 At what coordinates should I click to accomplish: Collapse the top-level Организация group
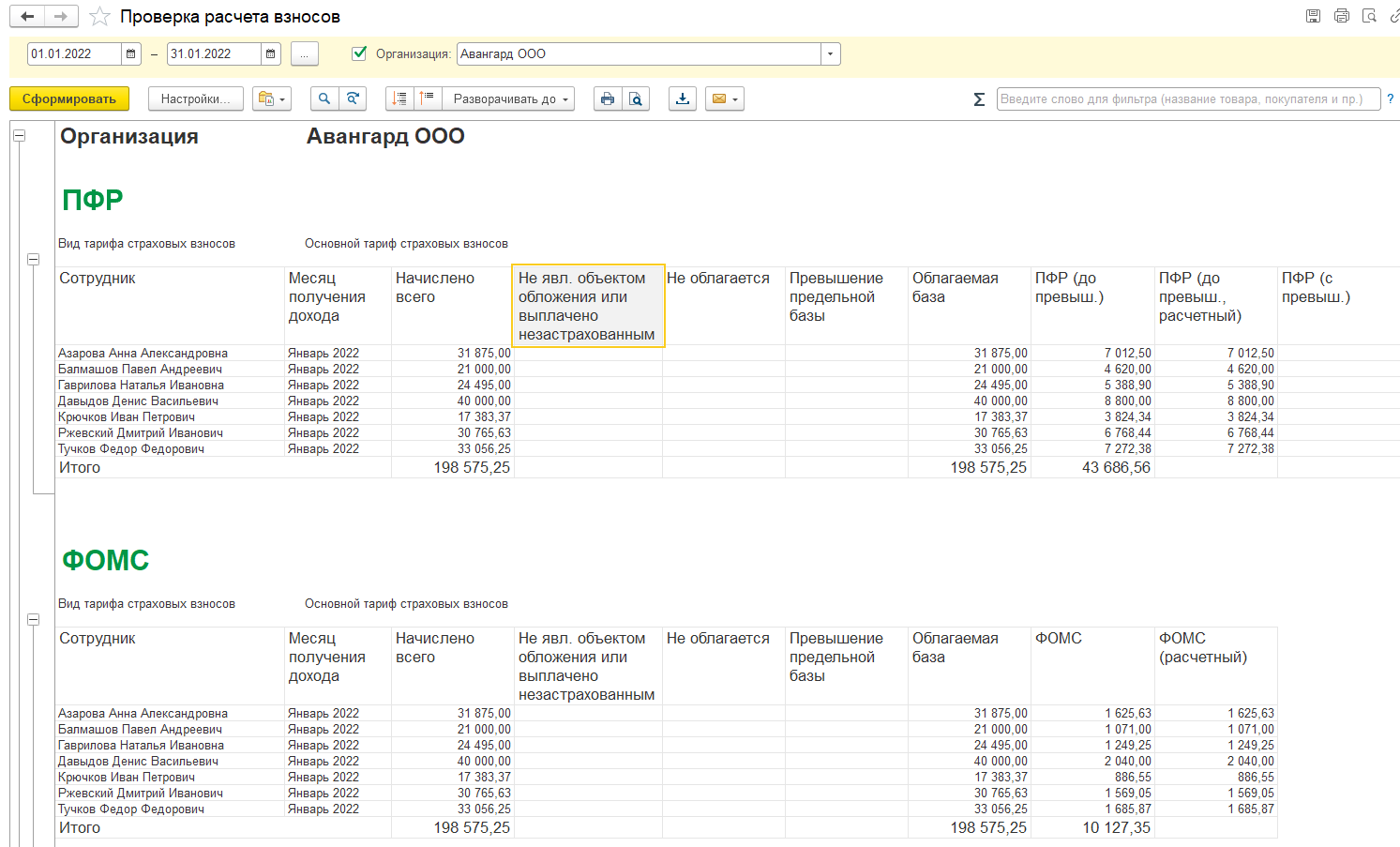tap(19, 136)
